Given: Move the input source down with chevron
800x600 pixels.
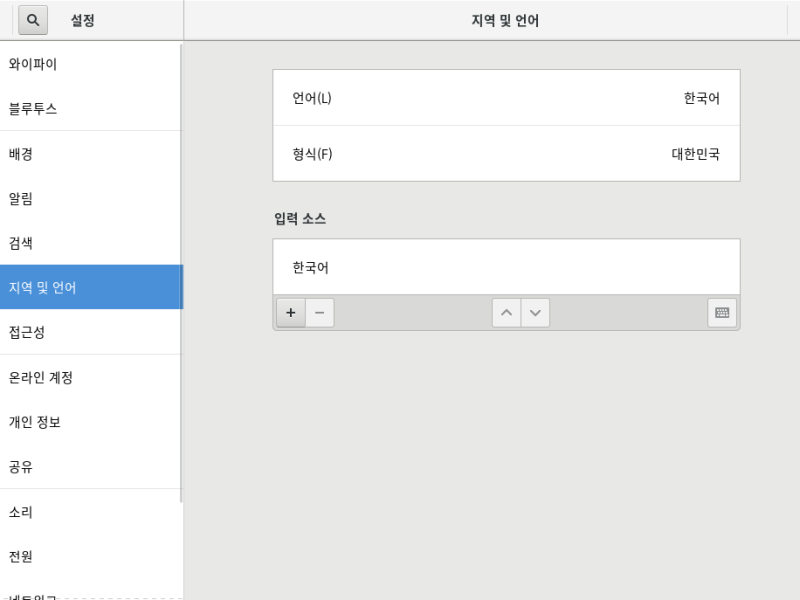Looking at the screenshot, I should pos(535,313).
